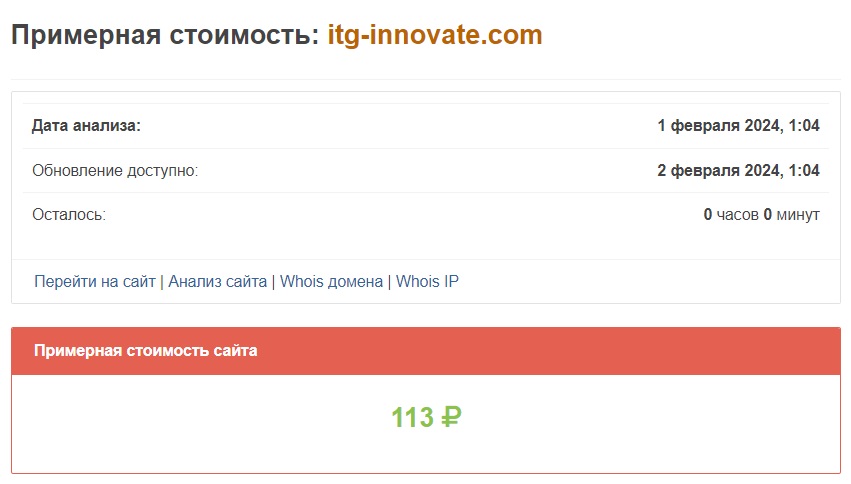Click the "Анализ сайта" link

click(x=217, y=282)
